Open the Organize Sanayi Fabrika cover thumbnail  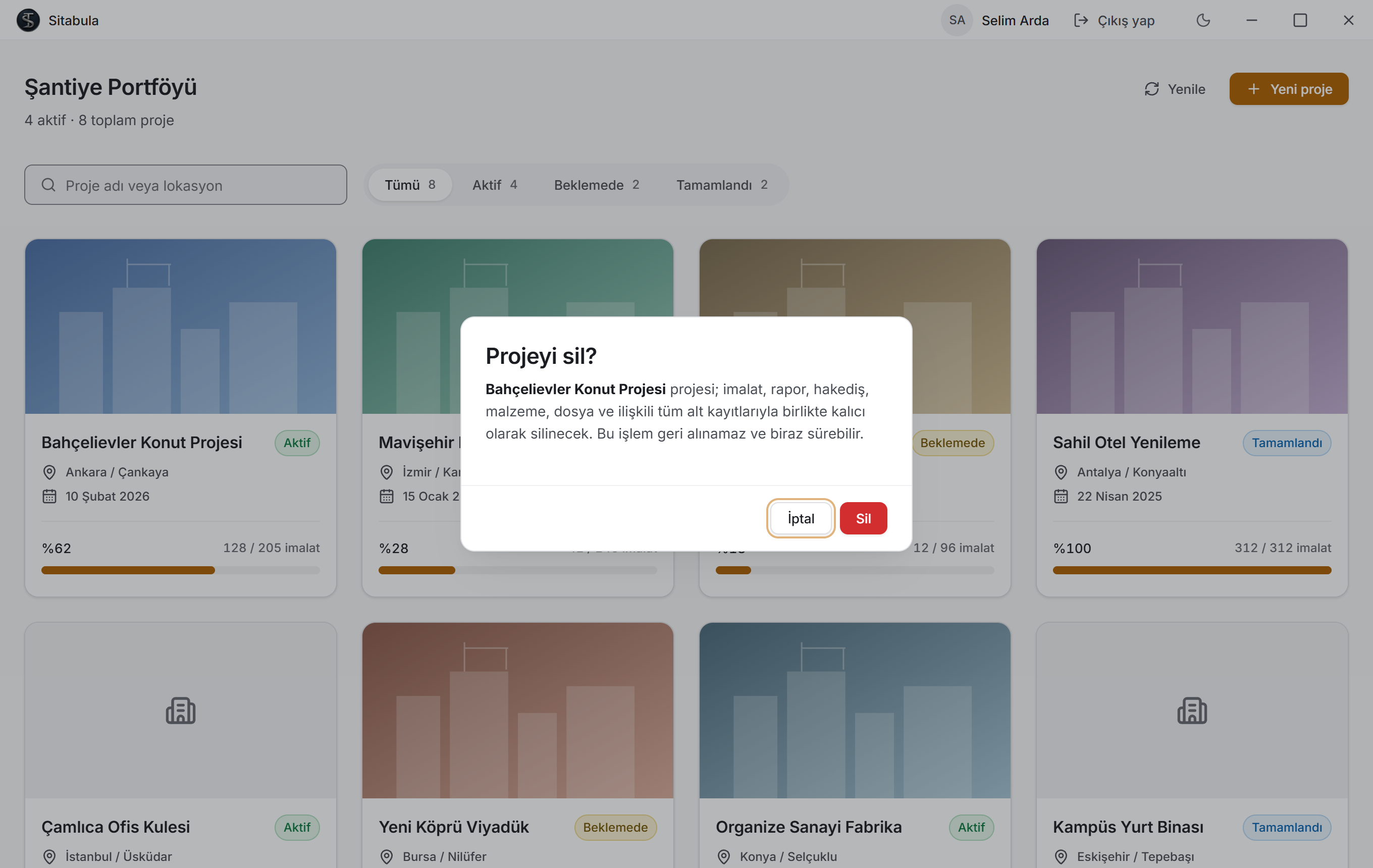coord(855,710)
